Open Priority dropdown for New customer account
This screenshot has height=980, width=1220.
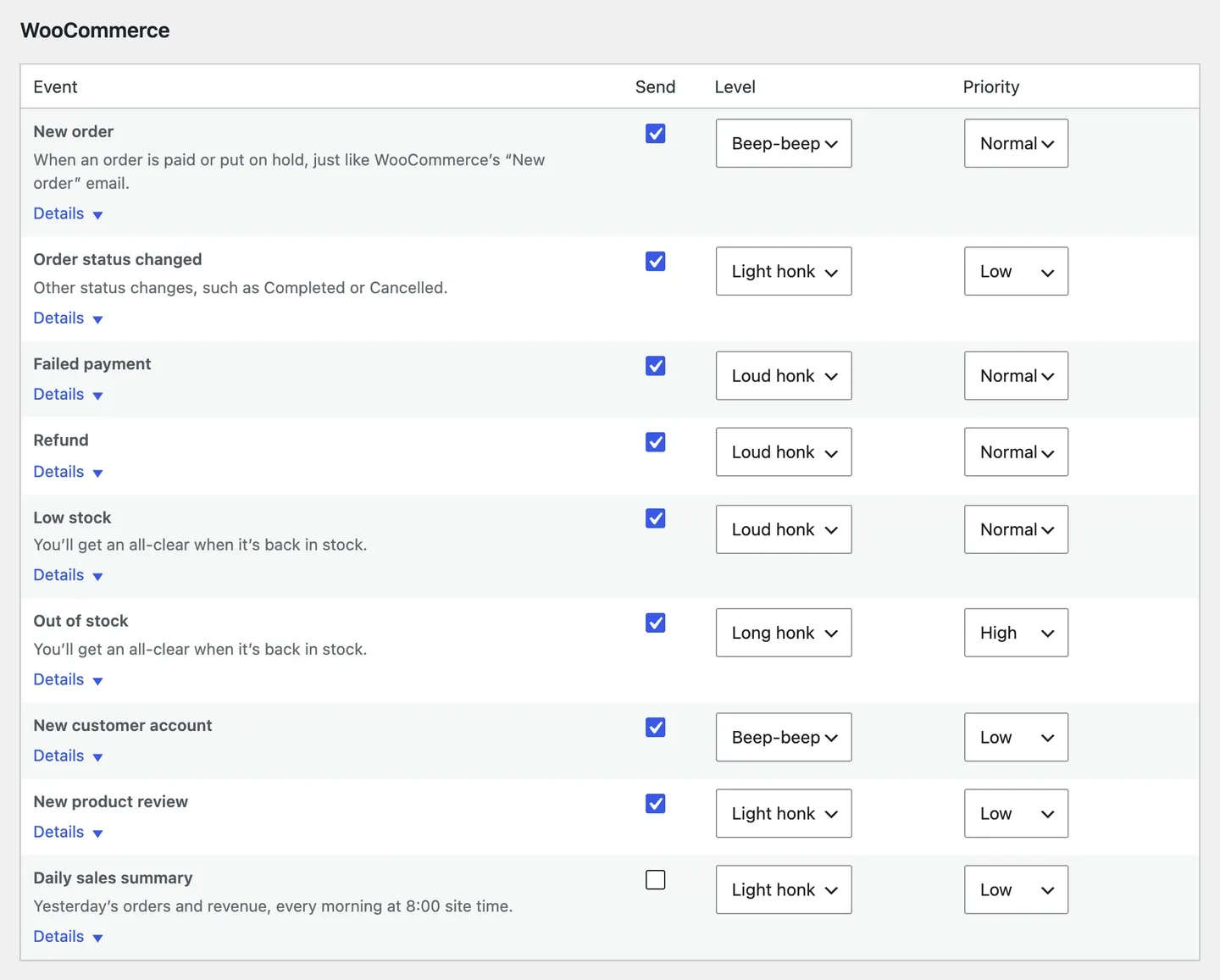[1016, 737]
